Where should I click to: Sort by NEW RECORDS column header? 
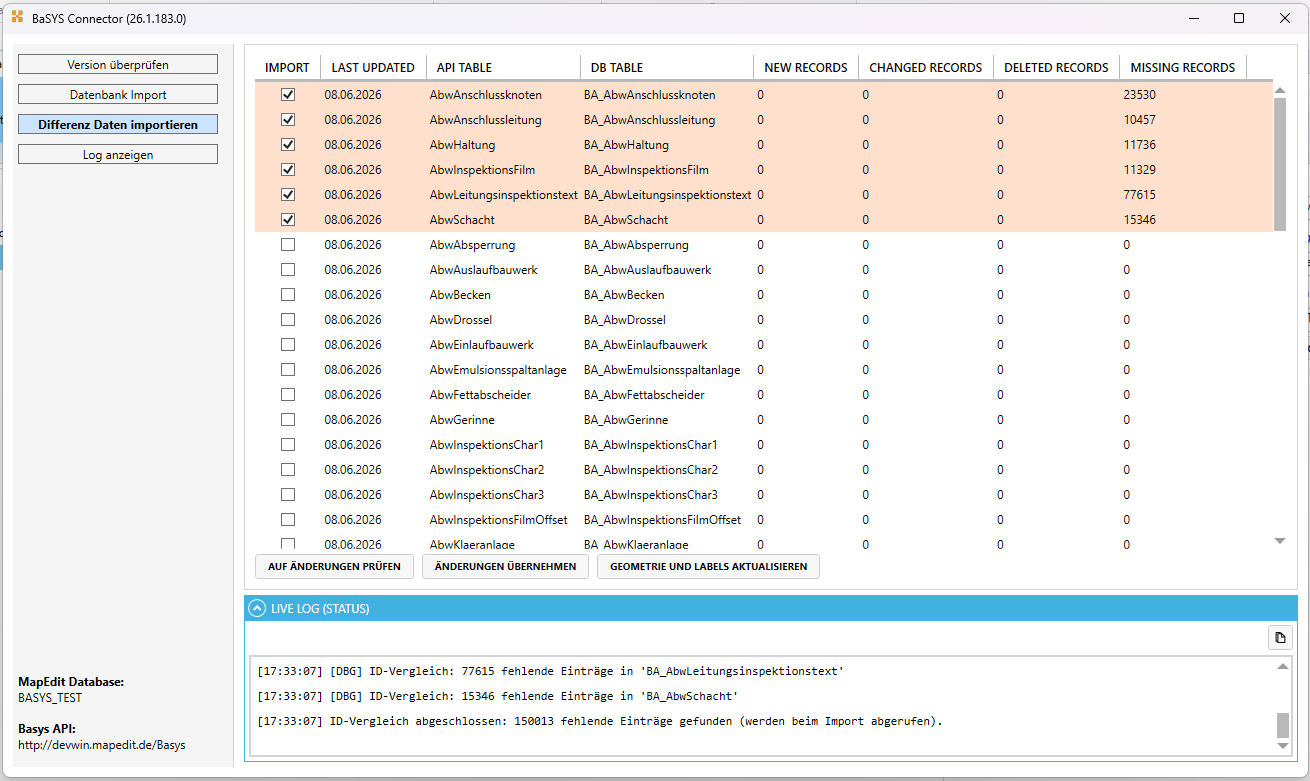coord(806,67)
